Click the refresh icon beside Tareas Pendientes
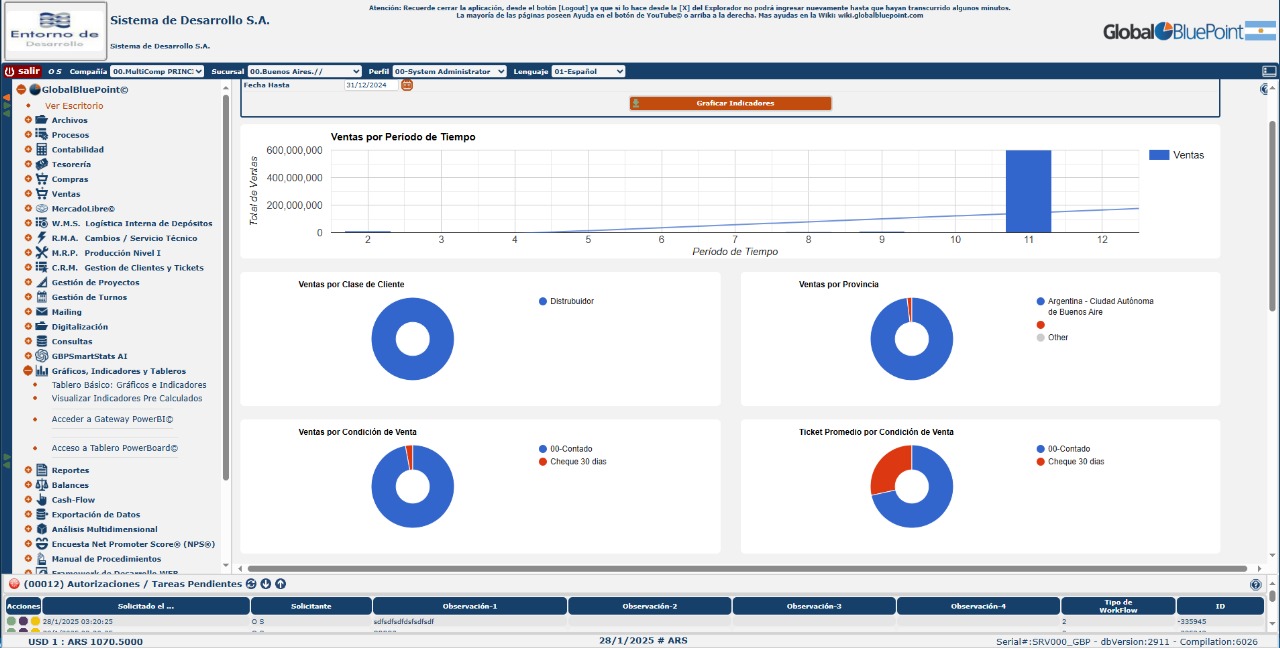The width and height of the screenshot is (1280, 648). (x=251, y=584)
